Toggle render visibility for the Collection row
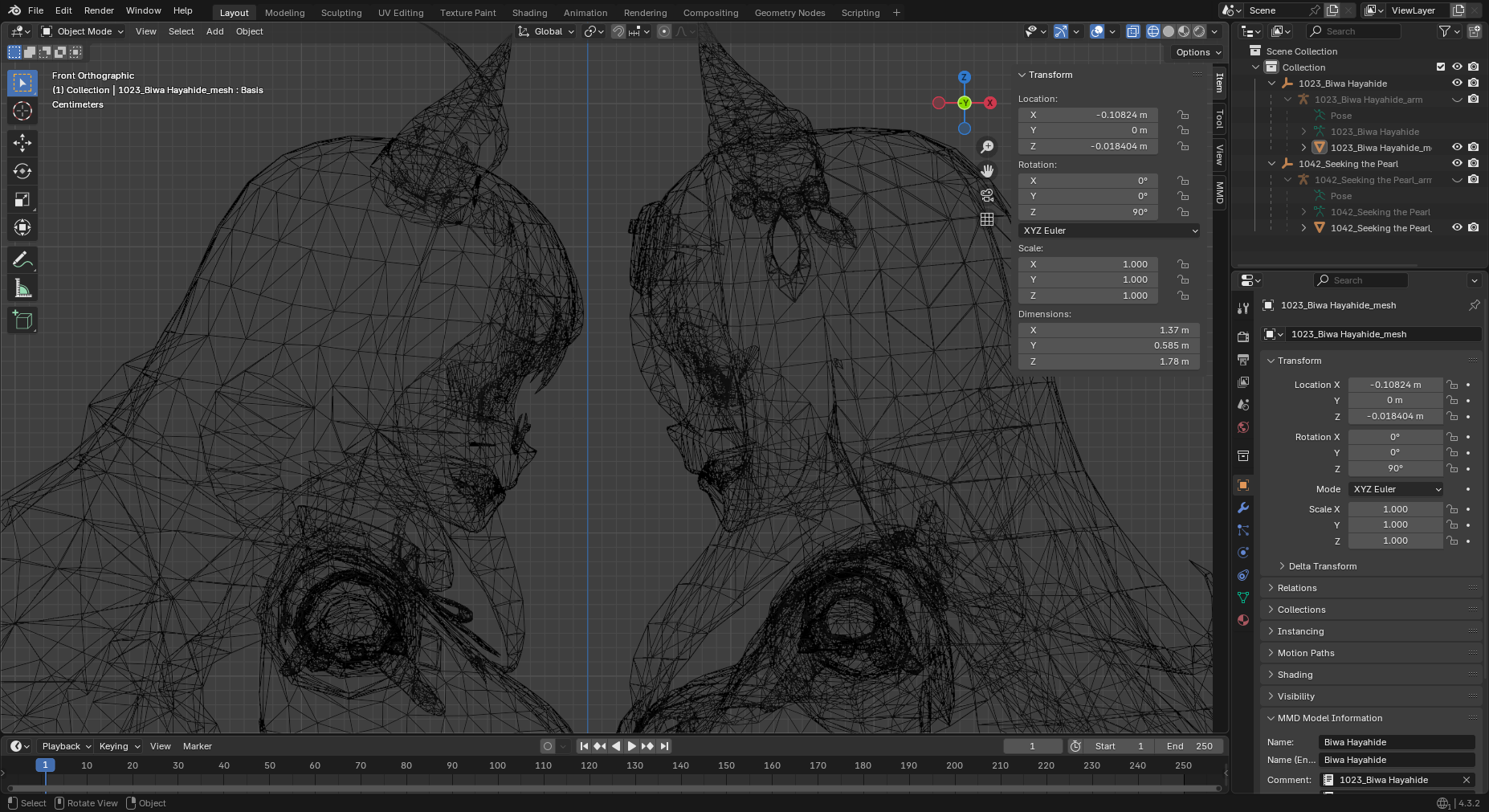1489x812 pixels. point(1473,67)
